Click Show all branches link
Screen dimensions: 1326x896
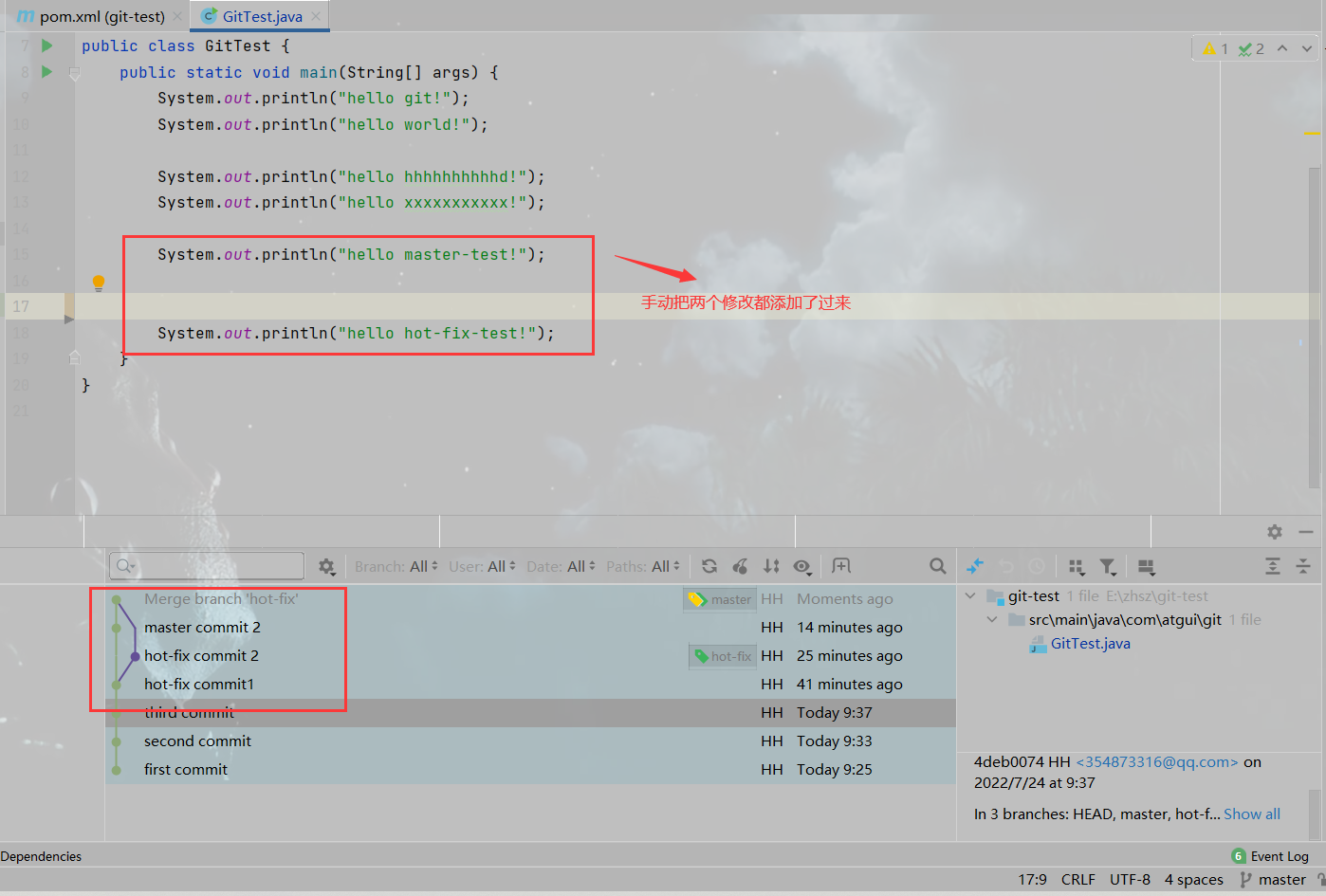pyautogui.click(x=1252, y=814)
